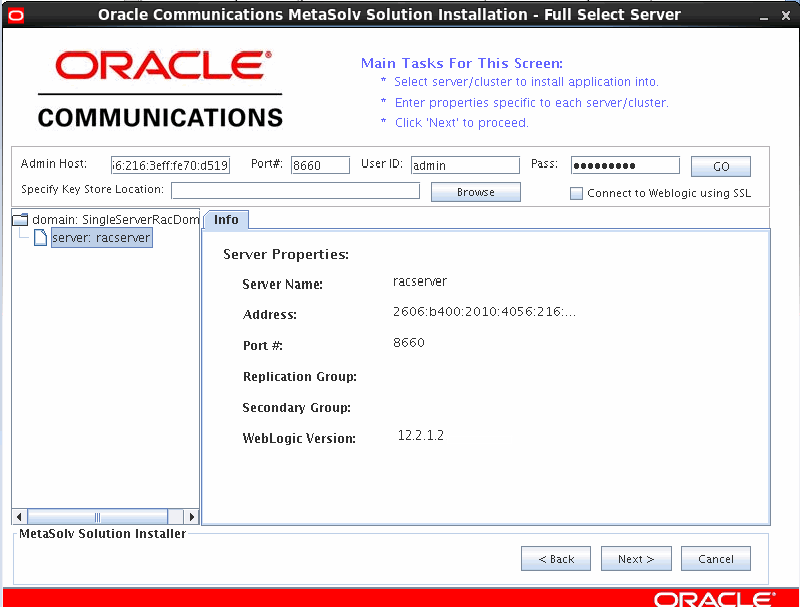The image size is (800, 607).
Task: Click the Admin Host input field
Action: pyautogui.click(x=170, y=165)
